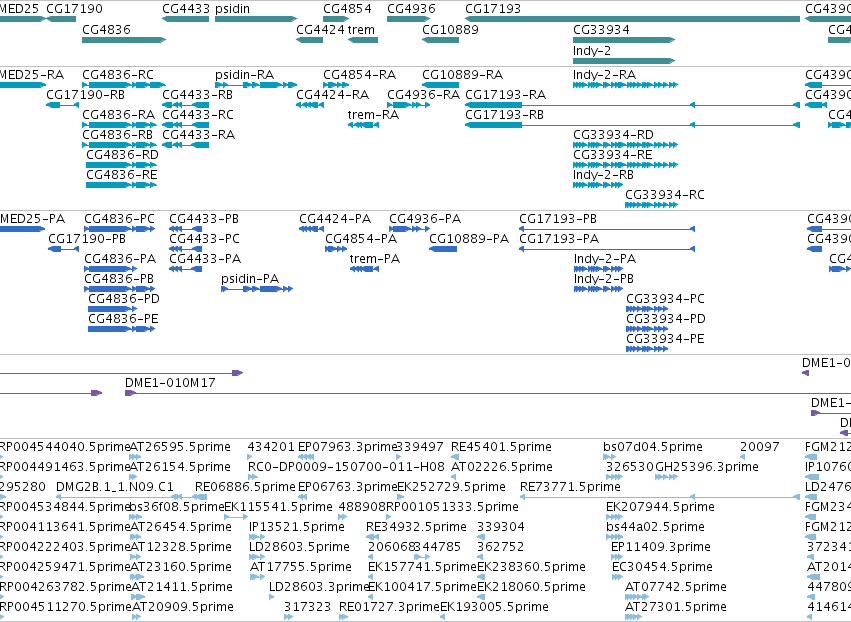Click the CG4836-RC transcript label
The height and width of the screenshot is (622, 851).
point(118,74)
